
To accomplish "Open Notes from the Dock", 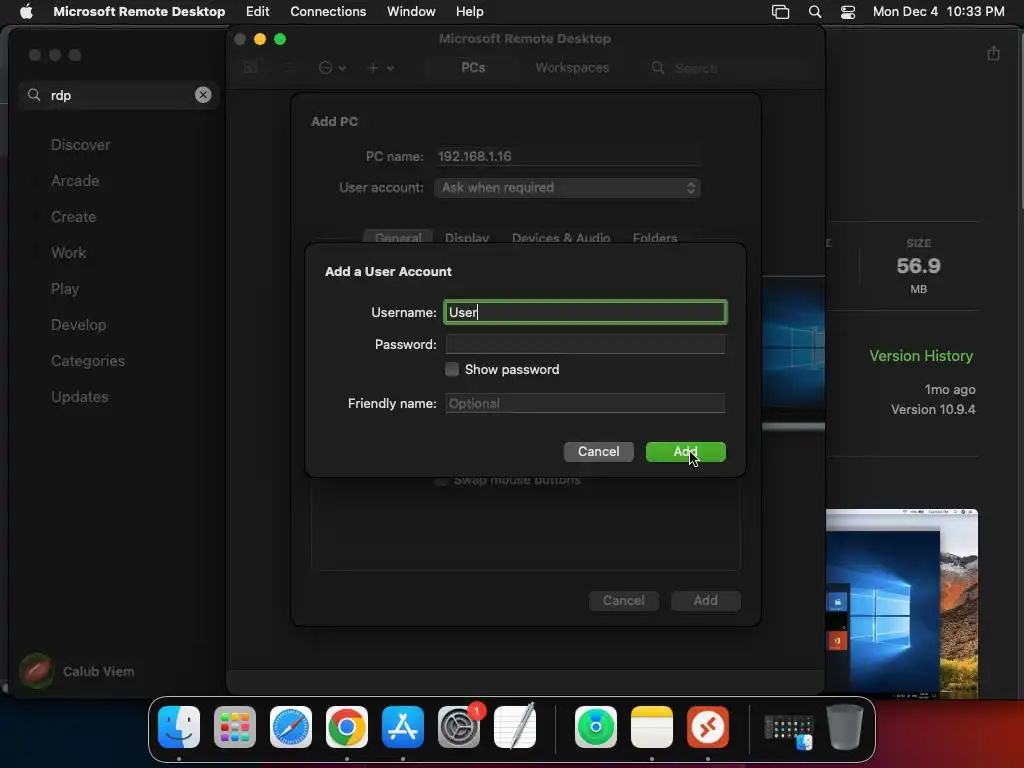I will 652,726.
